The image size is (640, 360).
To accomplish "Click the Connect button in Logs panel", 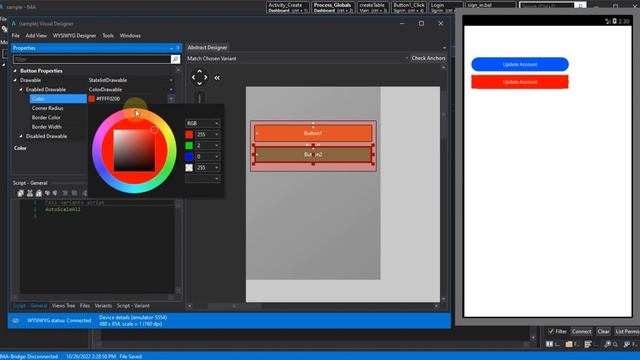I will tap(581, 331).
